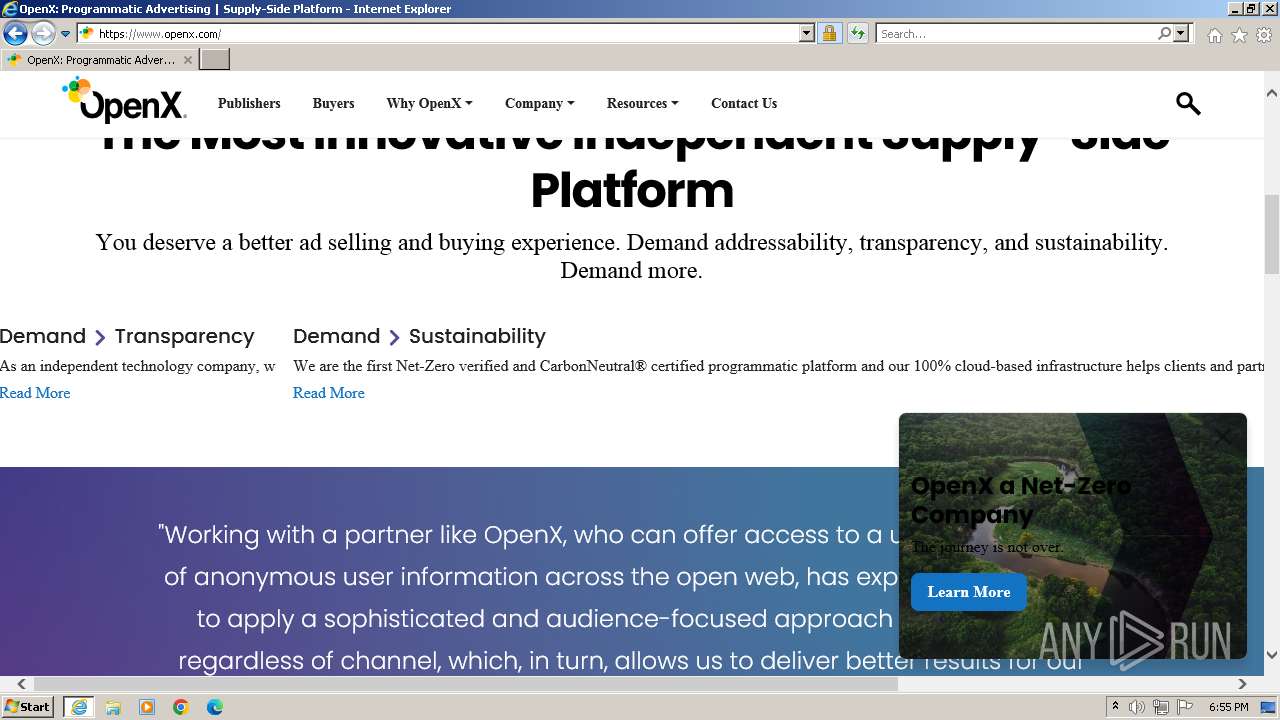Click the Internet Explorer taskbar icon

tap(78, 707)
